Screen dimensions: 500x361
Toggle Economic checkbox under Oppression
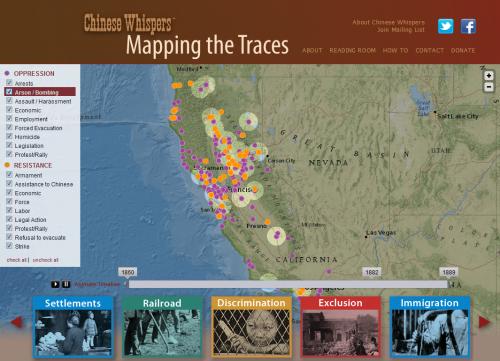[x=9, y=110]
